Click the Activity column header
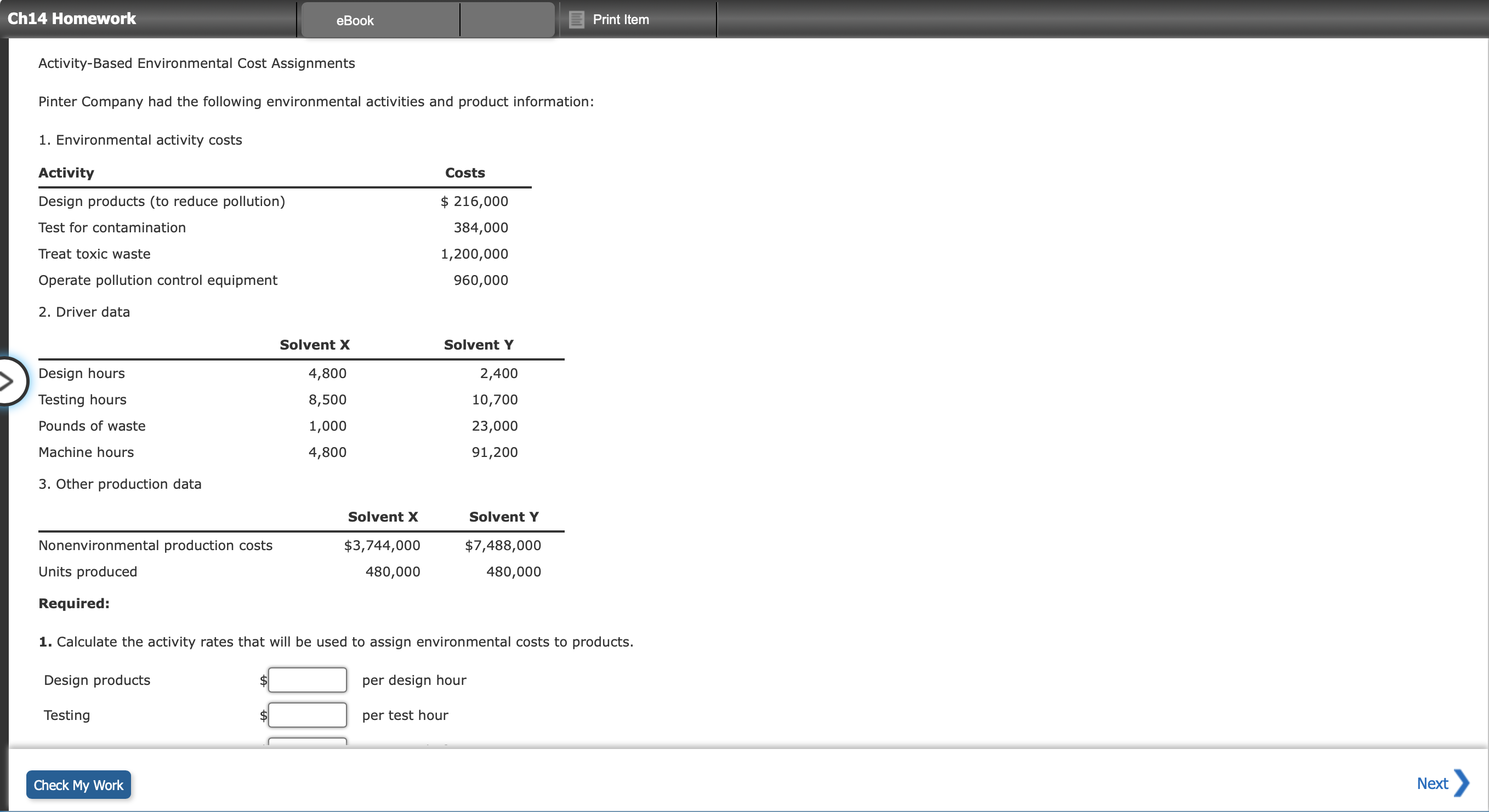Screen dimensions: 1489x812 [66, 172]
